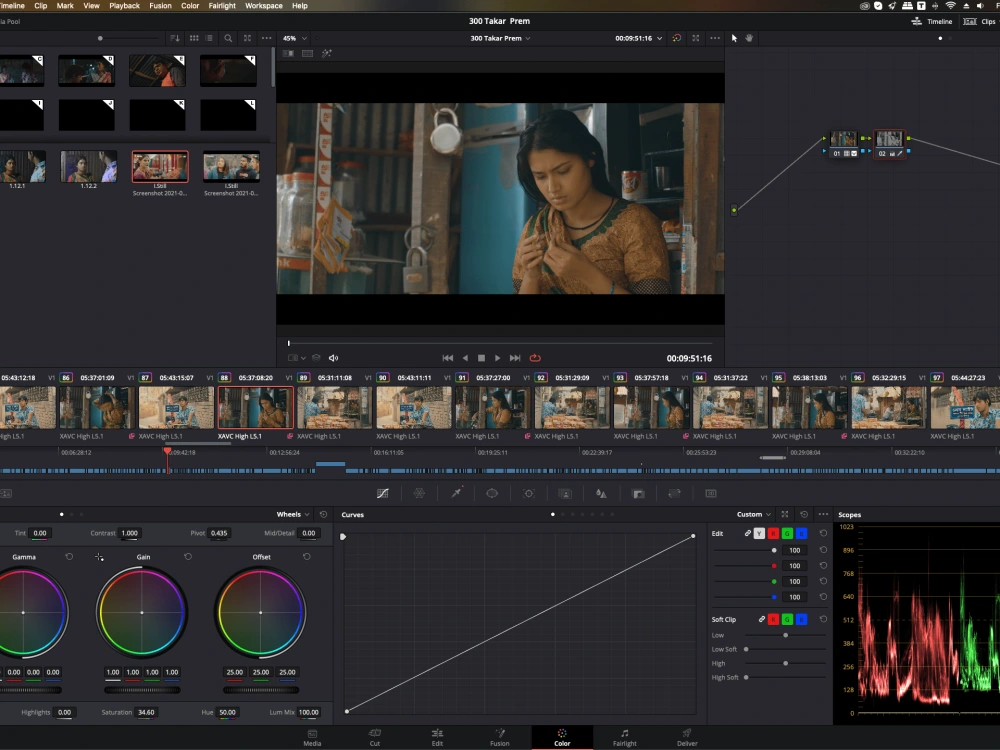Reset the Gain color wheel
Image resolution: width=1000 pixels, height=750 pixels.
[x=188, y=557]
